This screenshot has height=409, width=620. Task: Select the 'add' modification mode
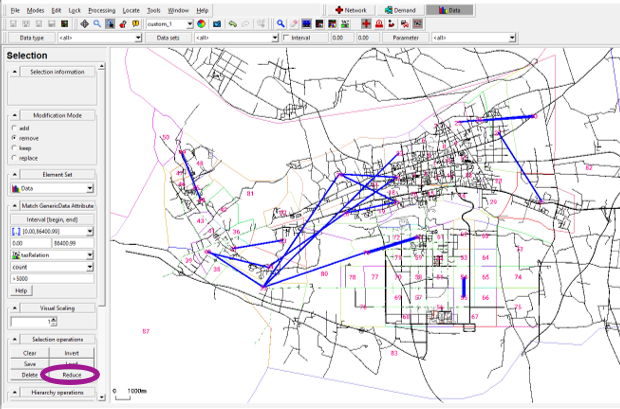13,127
